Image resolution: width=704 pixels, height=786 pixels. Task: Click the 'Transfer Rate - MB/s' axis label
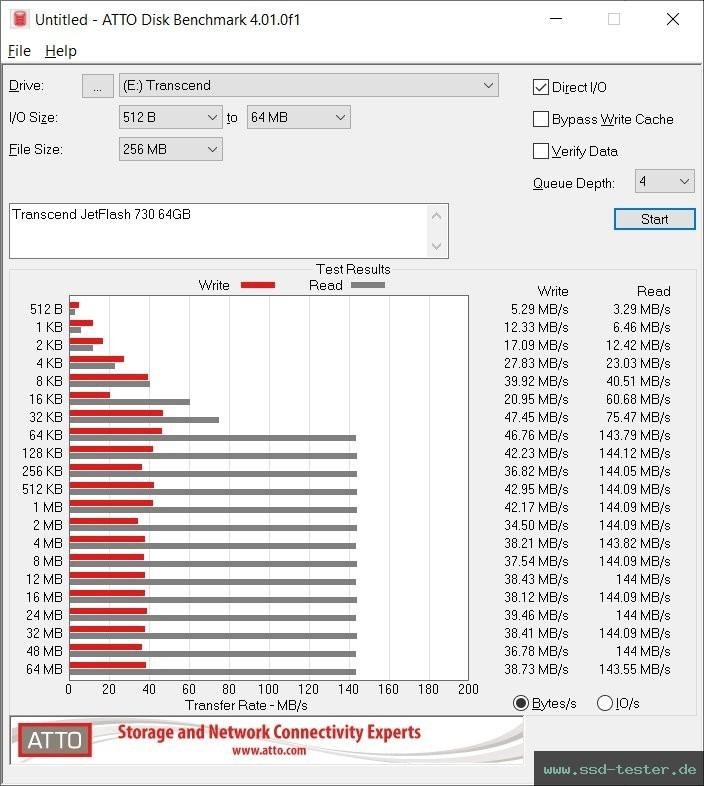point(246,705)
